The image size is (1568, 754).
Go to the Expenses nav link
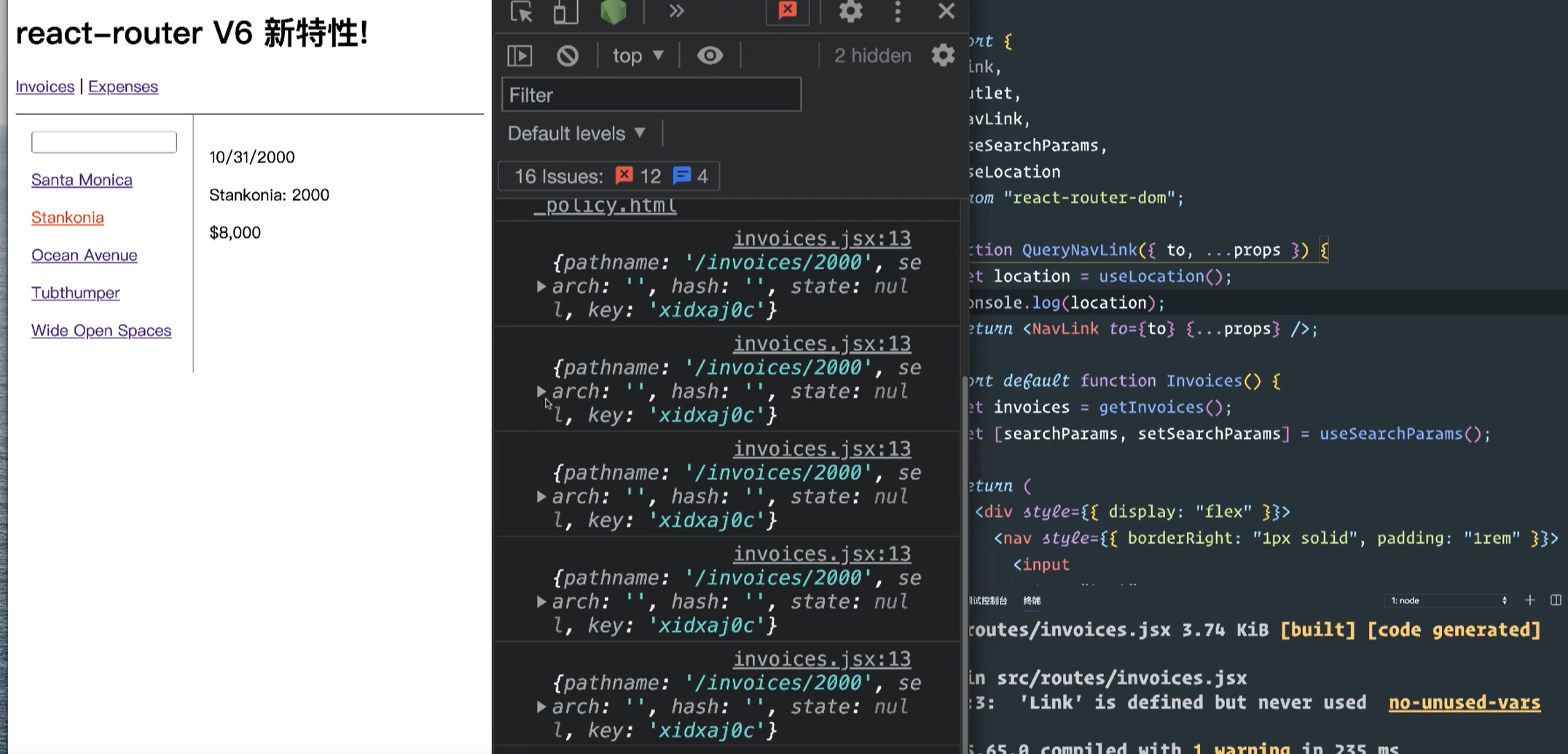123,87
